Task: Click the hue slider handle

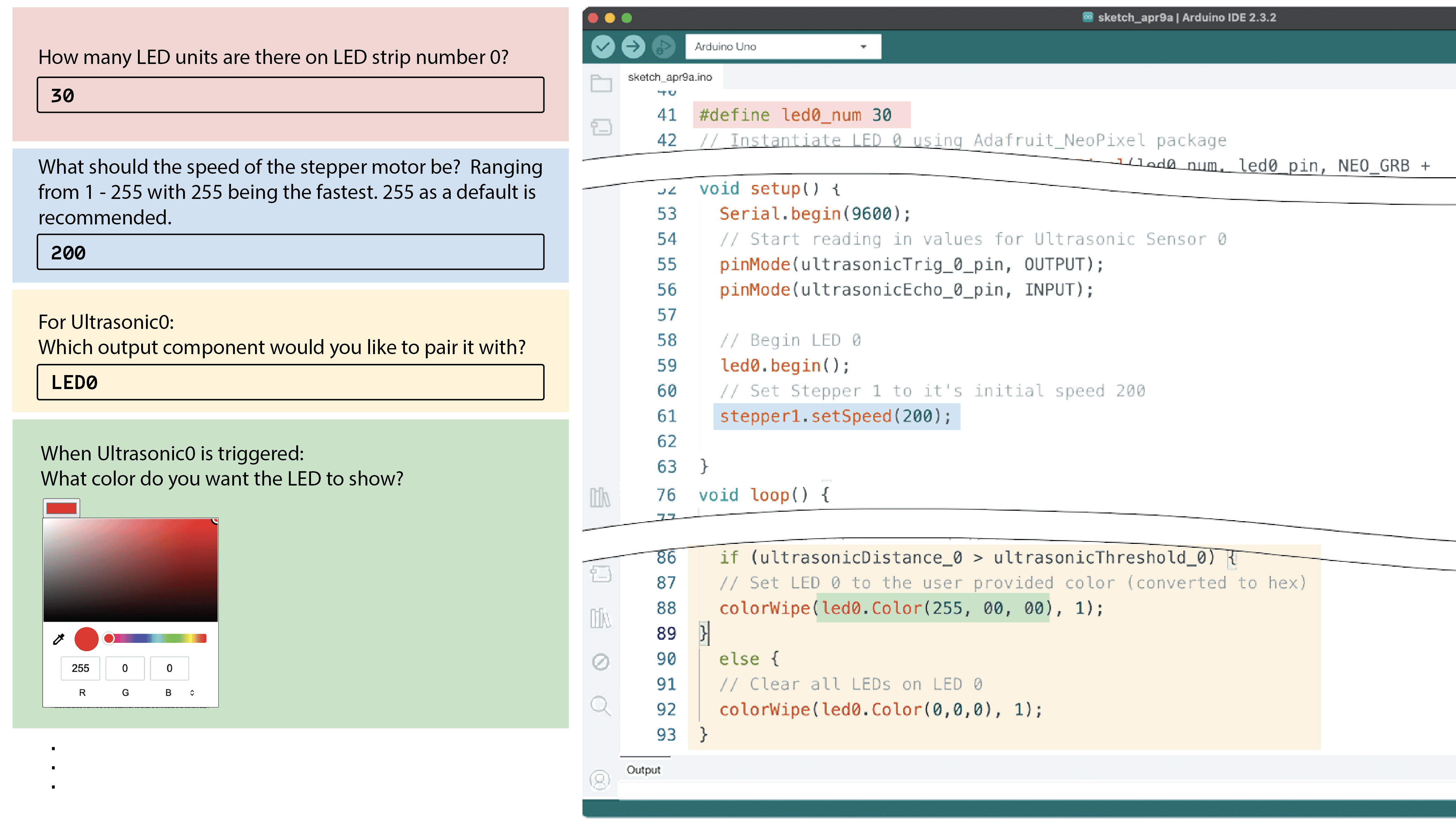Action: (x=109, y=639)
